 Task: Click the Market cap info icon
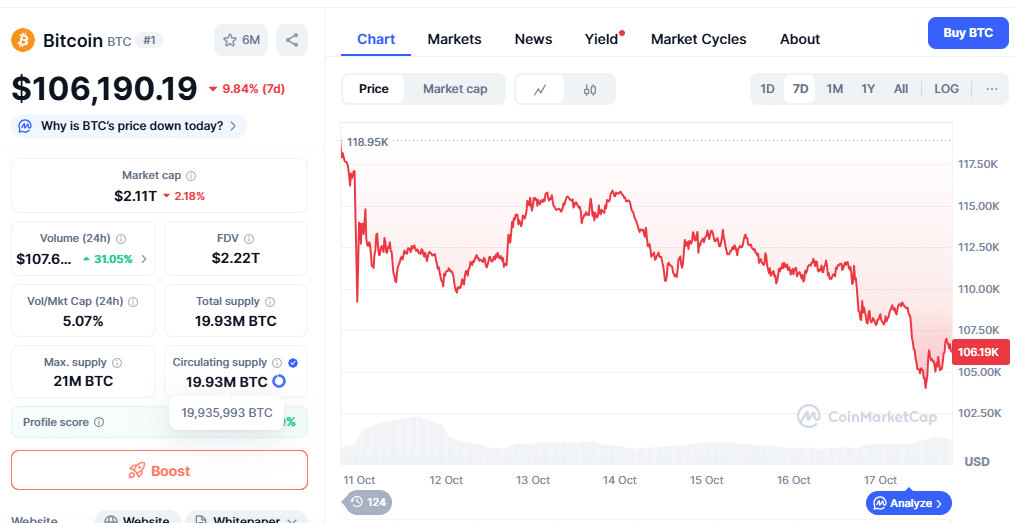[191, 175]
